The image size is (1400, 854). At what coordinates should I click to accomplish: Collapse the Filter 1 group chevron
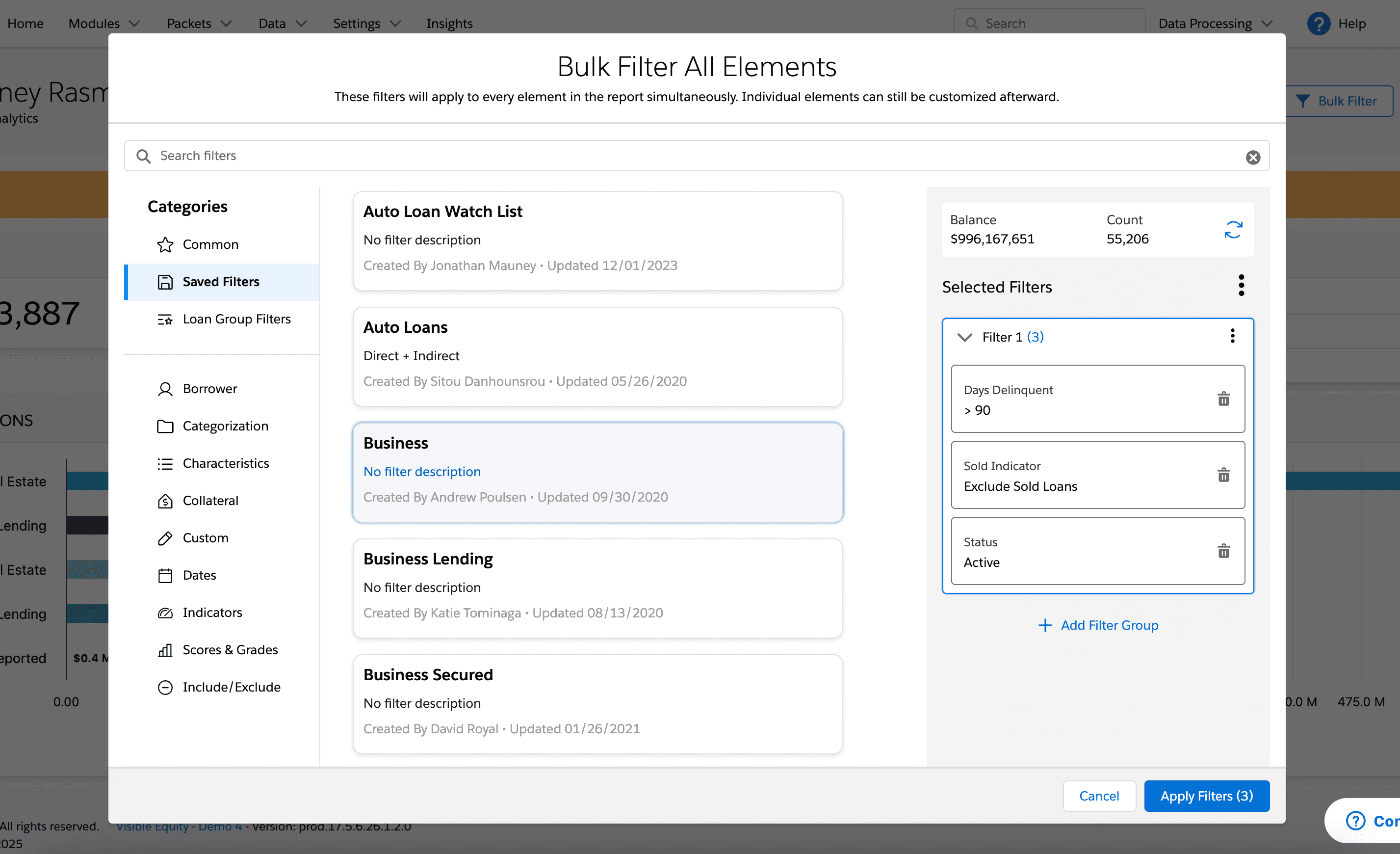tap(964, 337)
